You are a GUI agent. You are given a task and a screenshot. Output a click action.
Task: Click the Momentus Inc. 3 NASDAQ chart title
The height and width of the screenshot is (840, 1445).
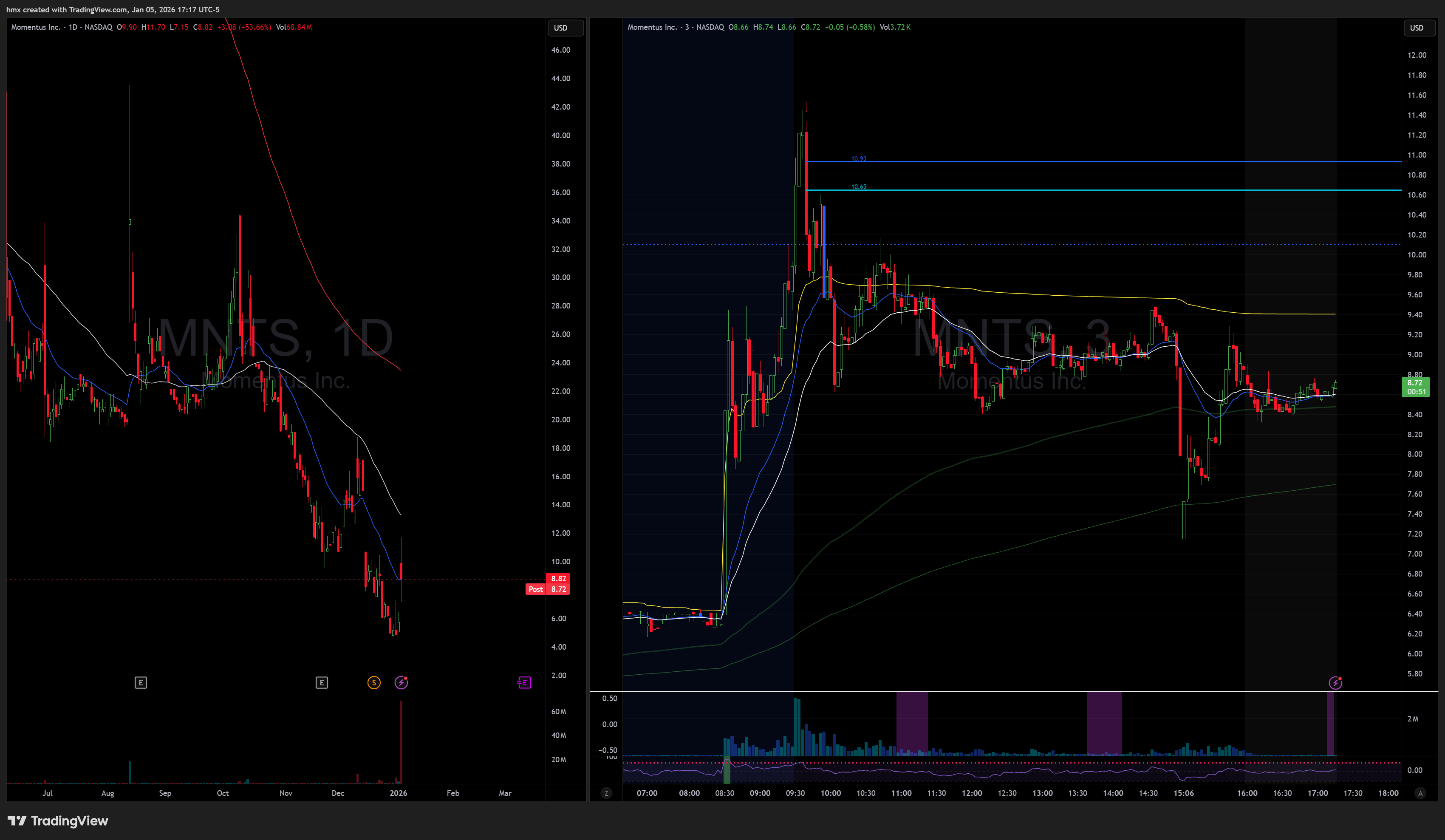click(676, 27)
